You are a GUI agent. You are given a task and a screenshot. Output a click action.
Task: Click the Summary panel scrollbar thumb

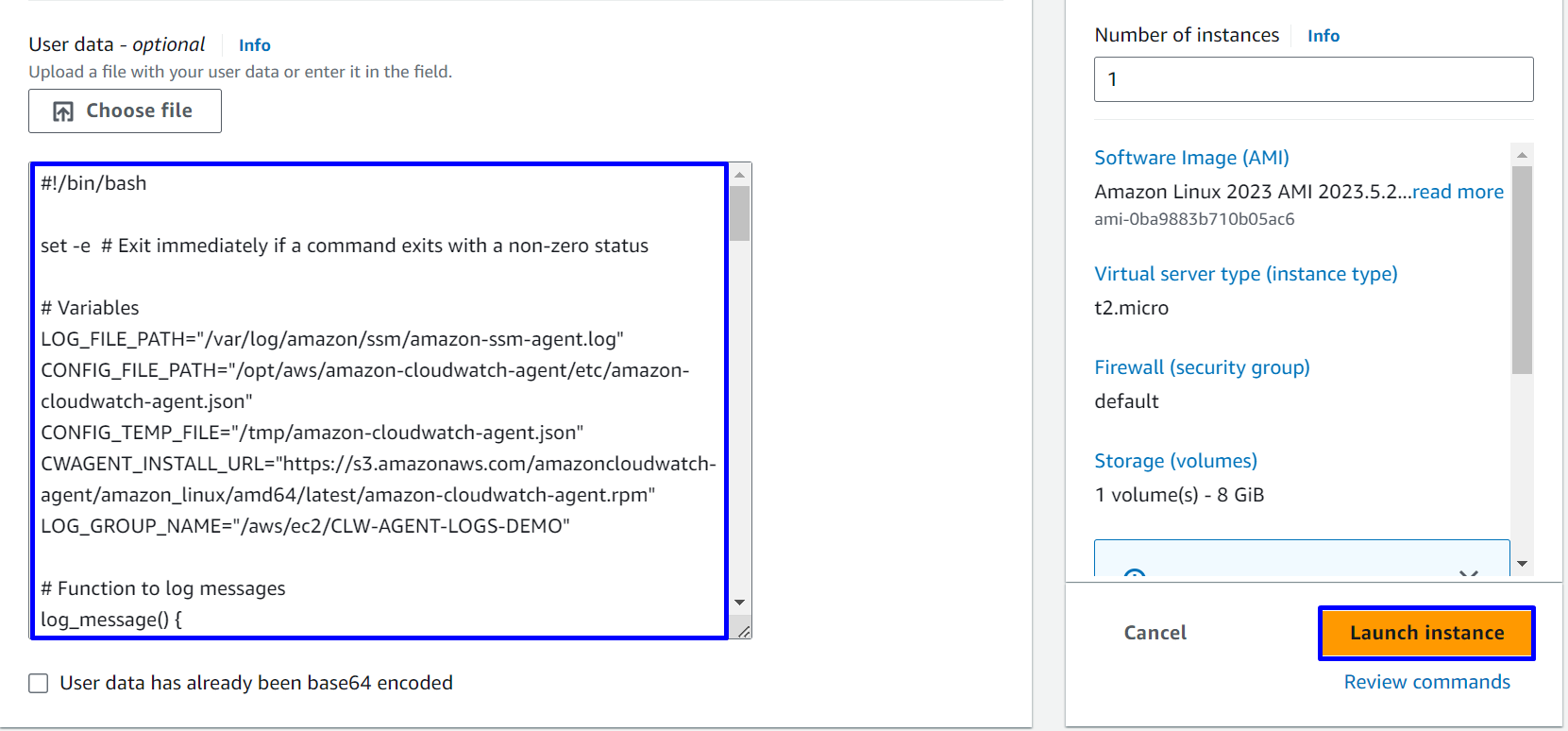click(1522, 269)
